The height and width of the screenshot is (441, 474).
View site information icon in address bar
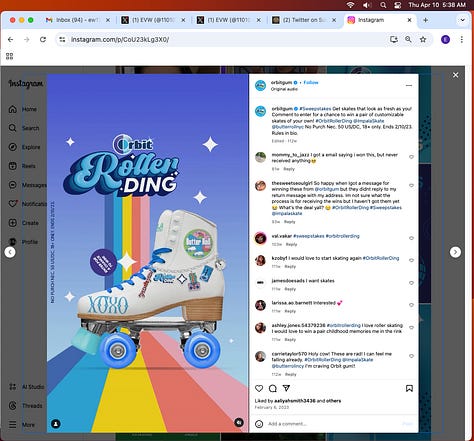[62, 39]
